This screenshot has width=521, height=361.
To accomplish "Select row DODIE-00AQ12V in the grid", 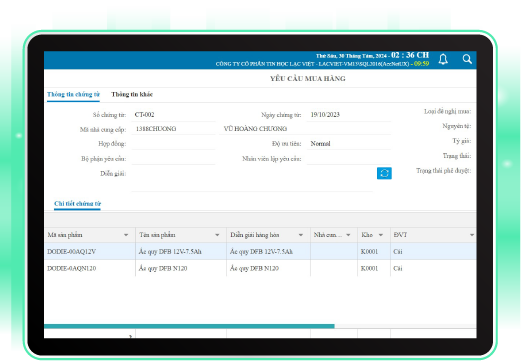I will (260, 251).
